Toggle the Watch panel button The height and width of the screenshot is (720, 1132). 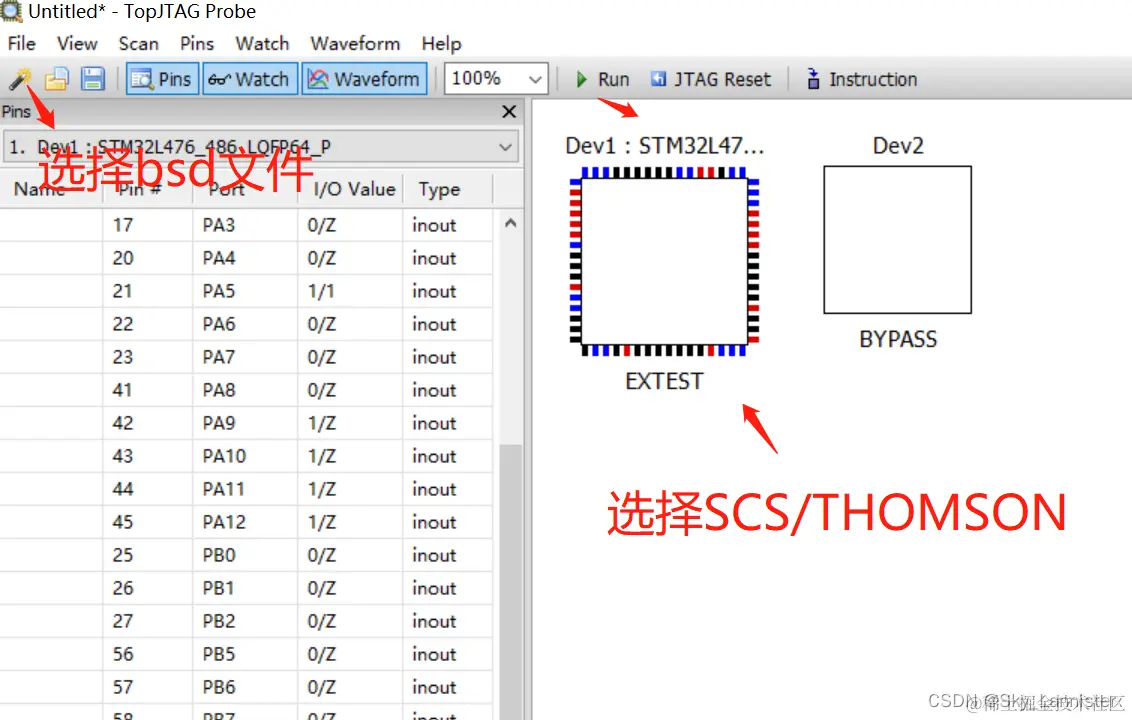[249, 79]
